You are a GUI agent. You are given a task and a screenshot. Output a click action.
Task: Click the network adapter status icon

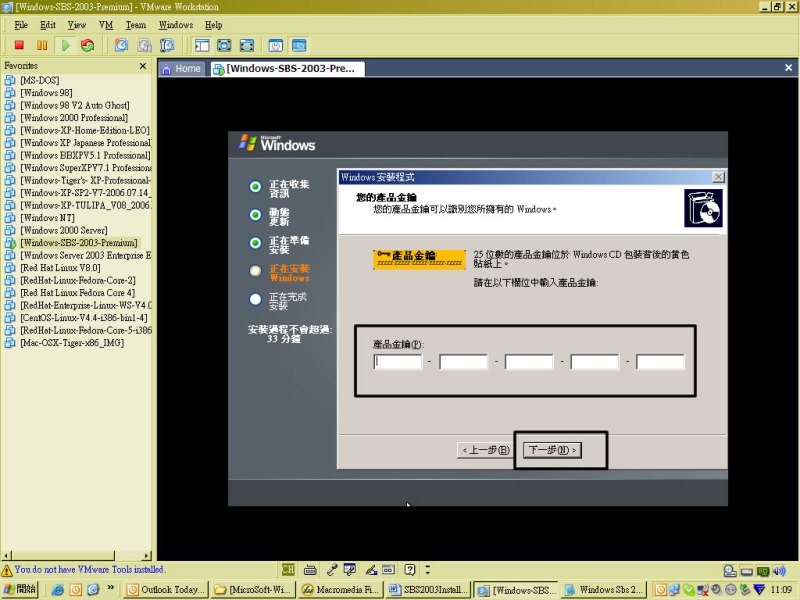coord(763,571)
